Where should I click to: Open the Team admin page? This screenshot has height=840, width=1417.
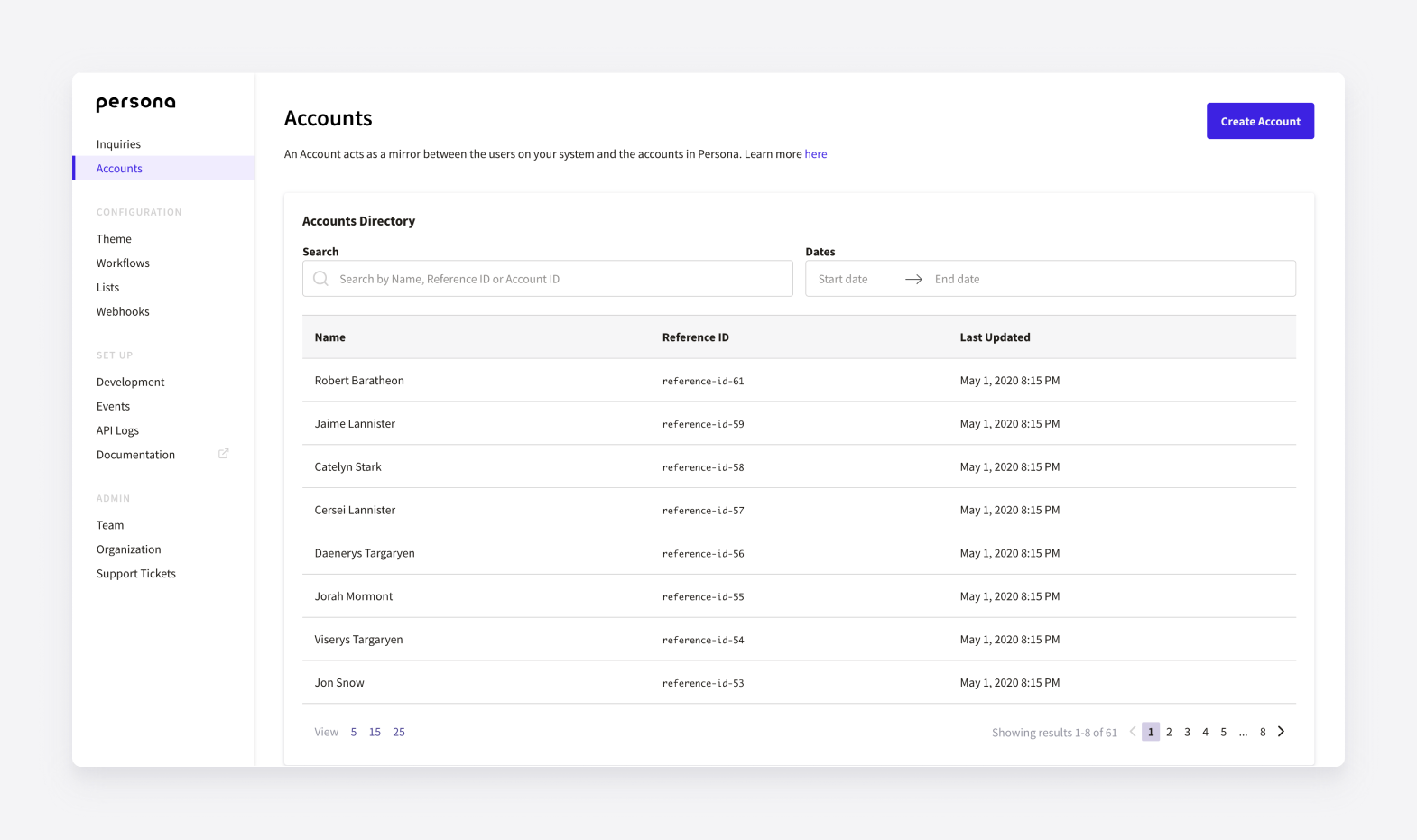coord(110,525)
